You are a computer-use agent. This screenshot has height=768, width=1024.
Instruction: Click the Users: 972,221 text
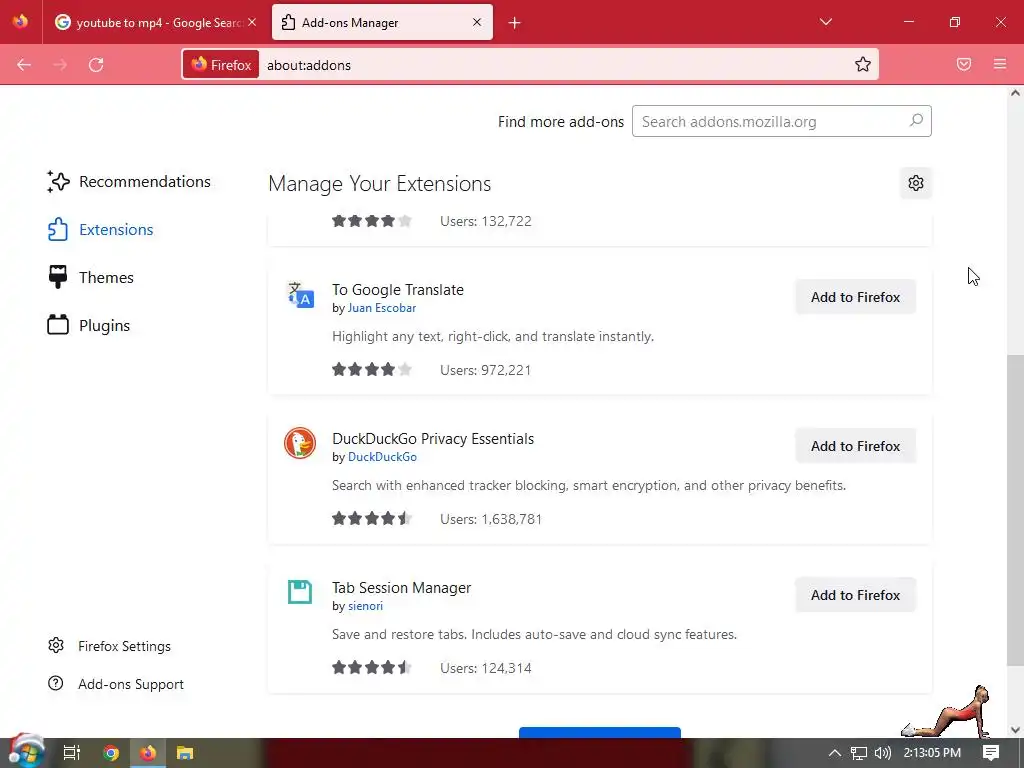485,370
